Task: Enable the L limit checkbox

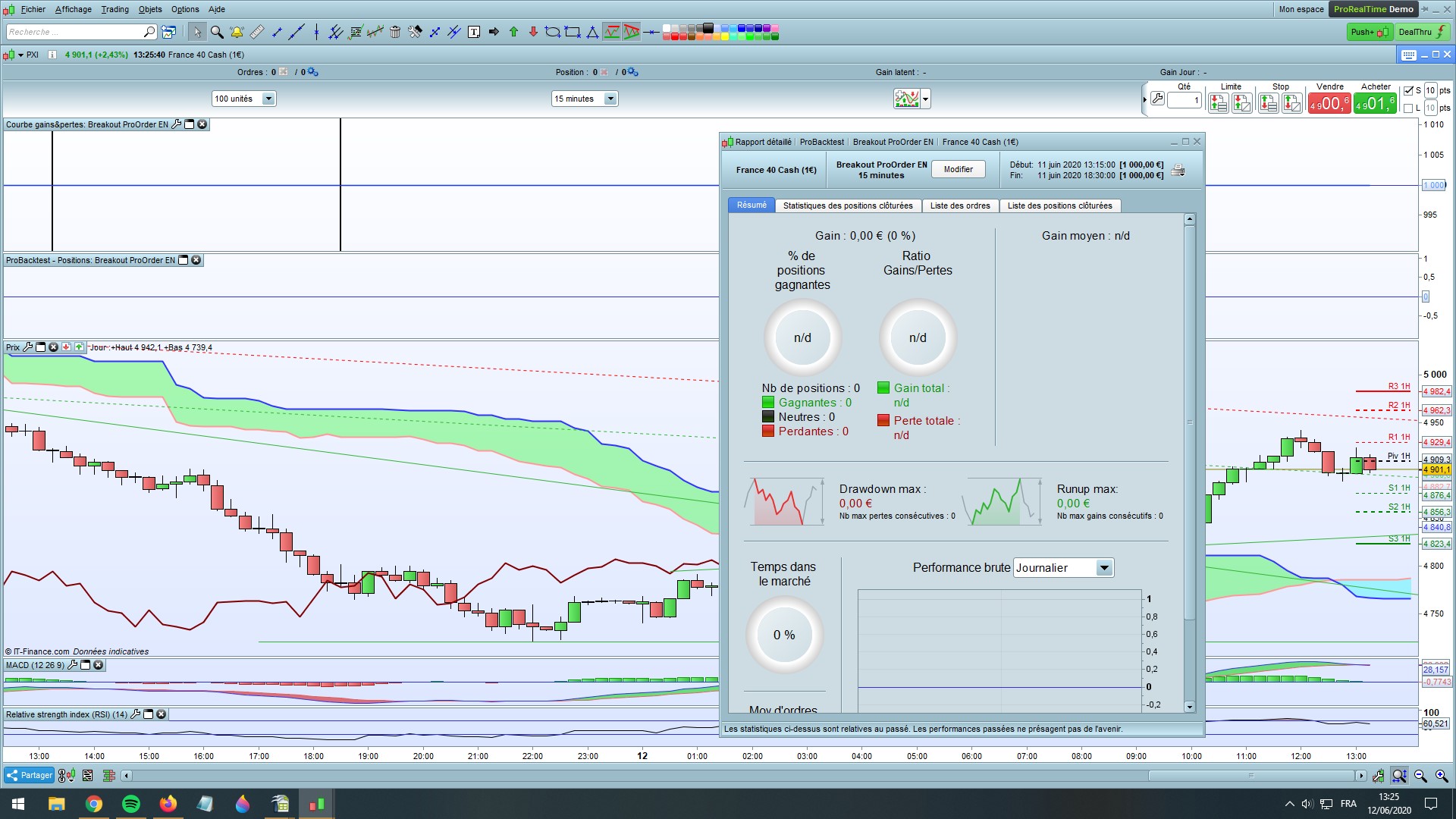Action: [1408, 108]
